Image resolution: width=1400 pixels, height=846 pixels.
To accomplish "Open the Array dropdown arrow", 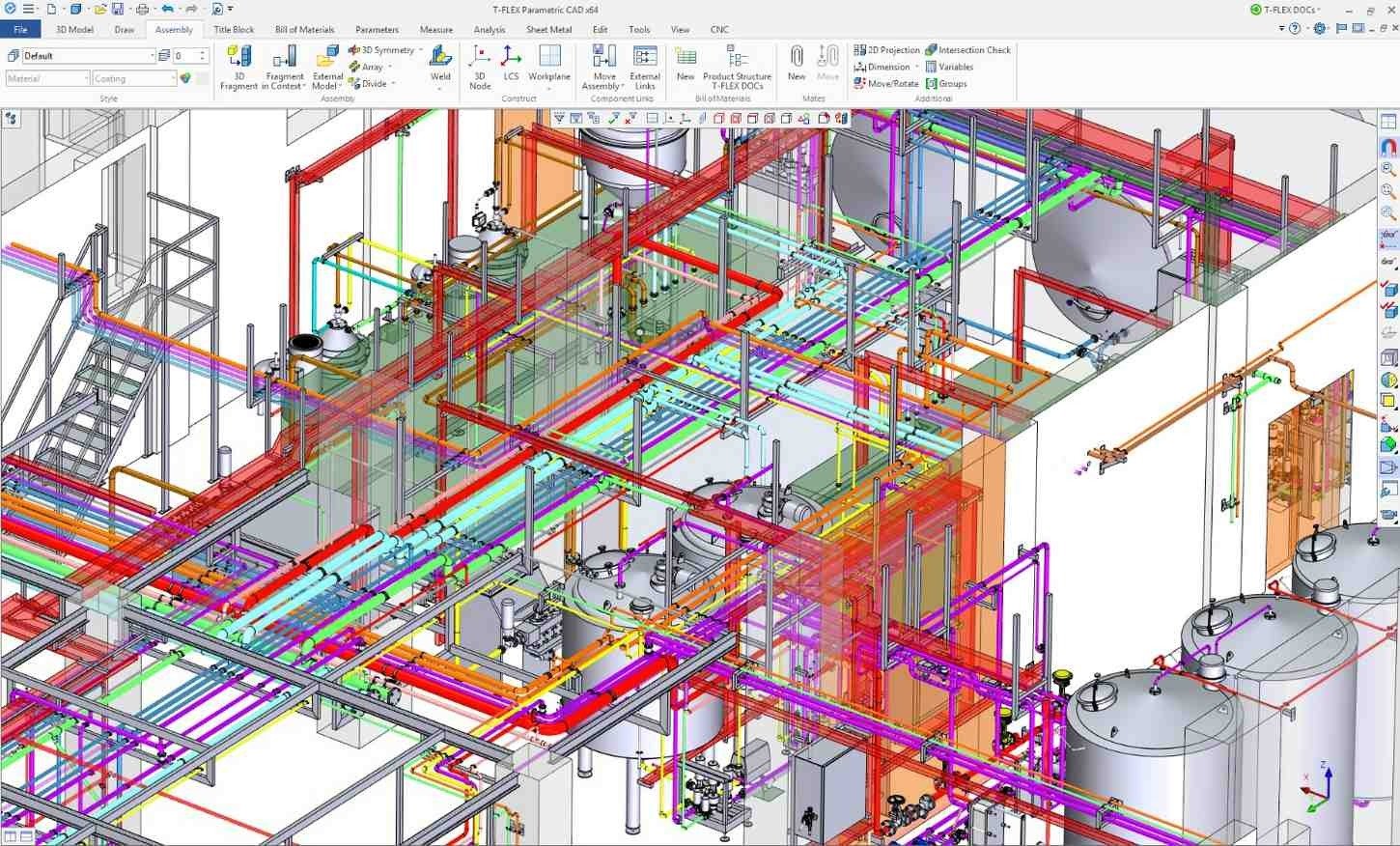I will pyautogui.click(x=390, y=67).
